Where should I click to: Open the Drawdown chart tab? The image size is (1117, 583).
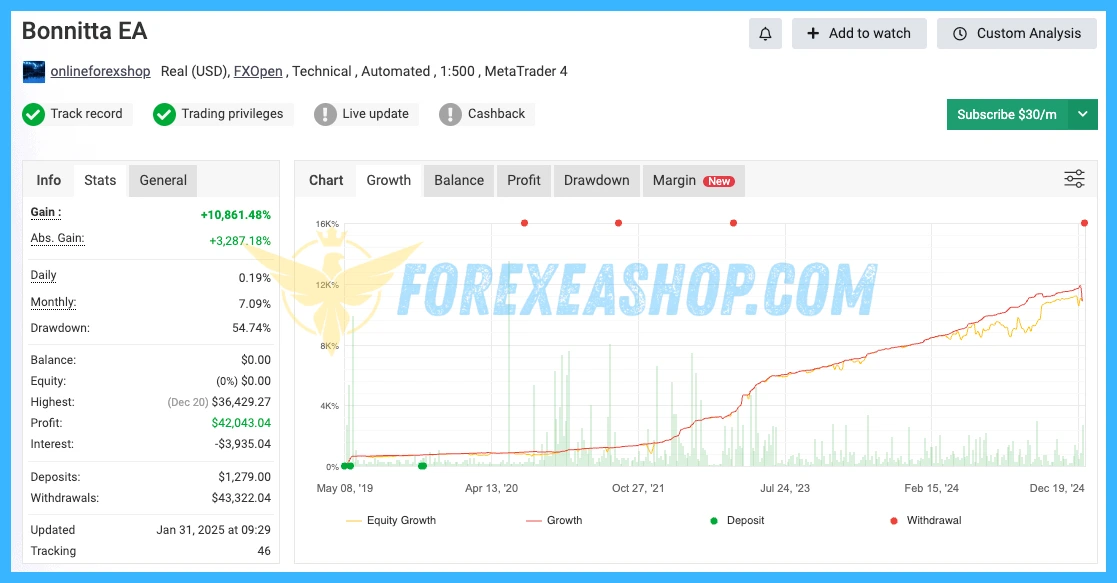tap(596, 180)
